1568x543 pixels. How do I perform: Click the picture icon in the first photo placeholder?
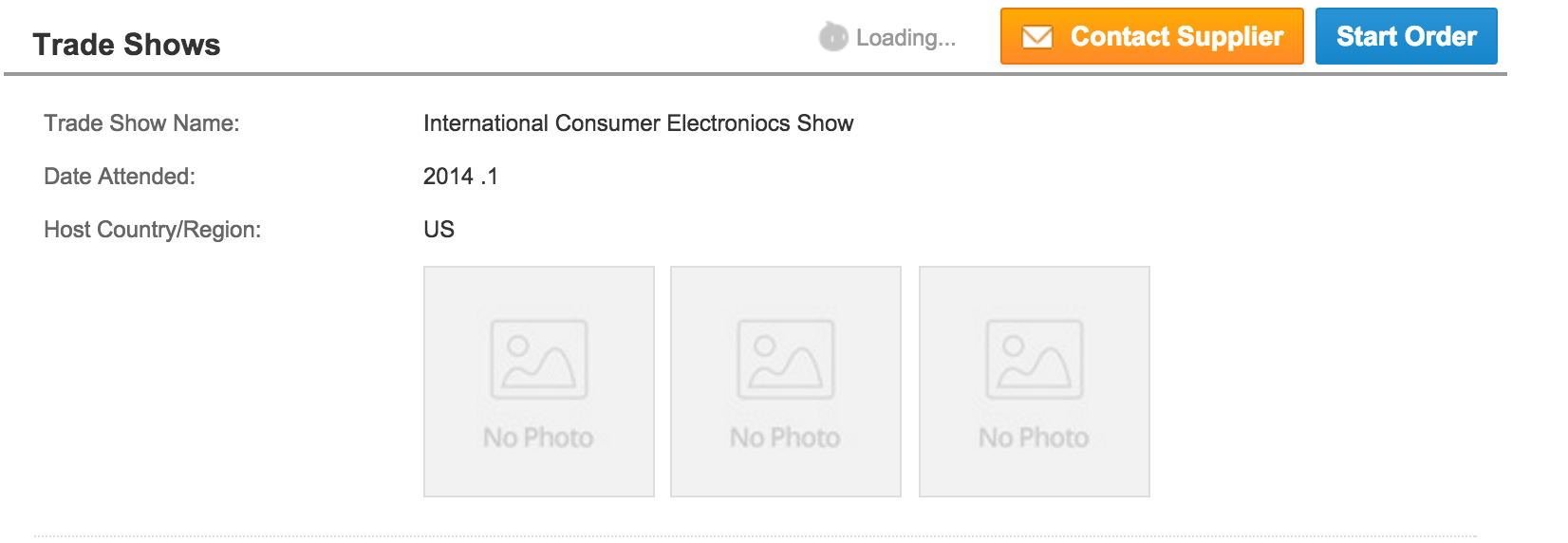pos(539,359)
